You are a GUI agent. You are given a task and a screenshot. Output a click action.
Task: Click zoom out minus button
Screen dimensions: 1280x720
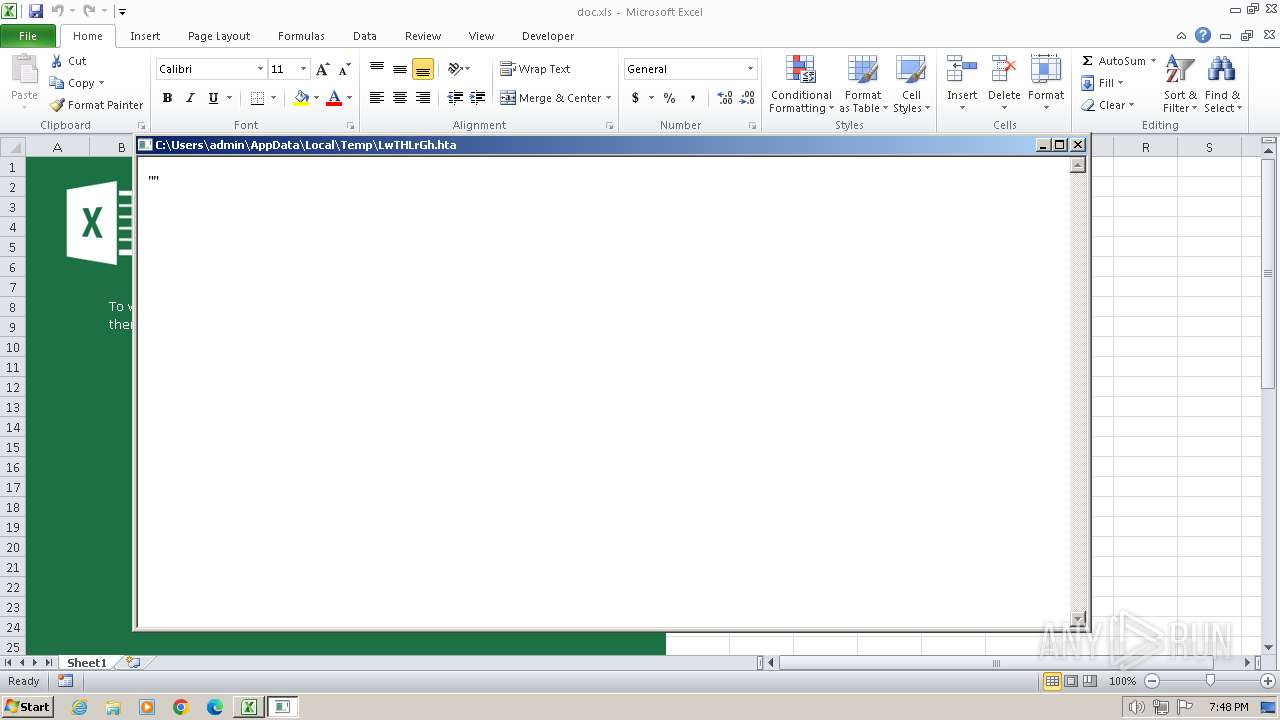tap(1152, 681)
